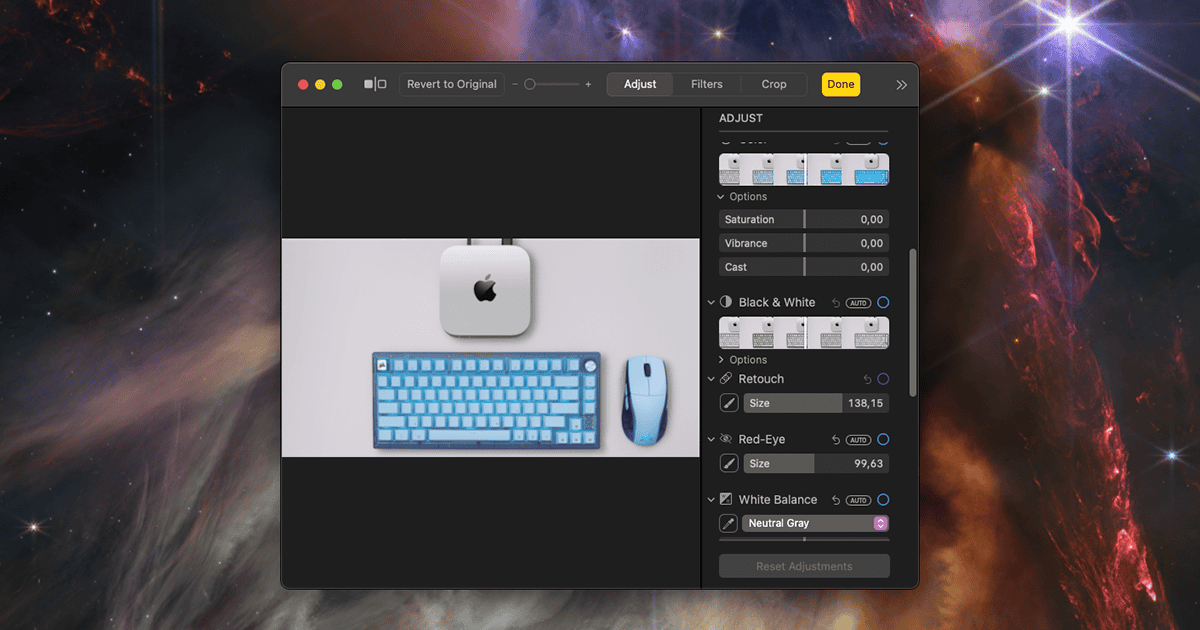The width and height of the screenshot is (1200, 630).
Task: Switch to the Crop tab
Action: 774,85
